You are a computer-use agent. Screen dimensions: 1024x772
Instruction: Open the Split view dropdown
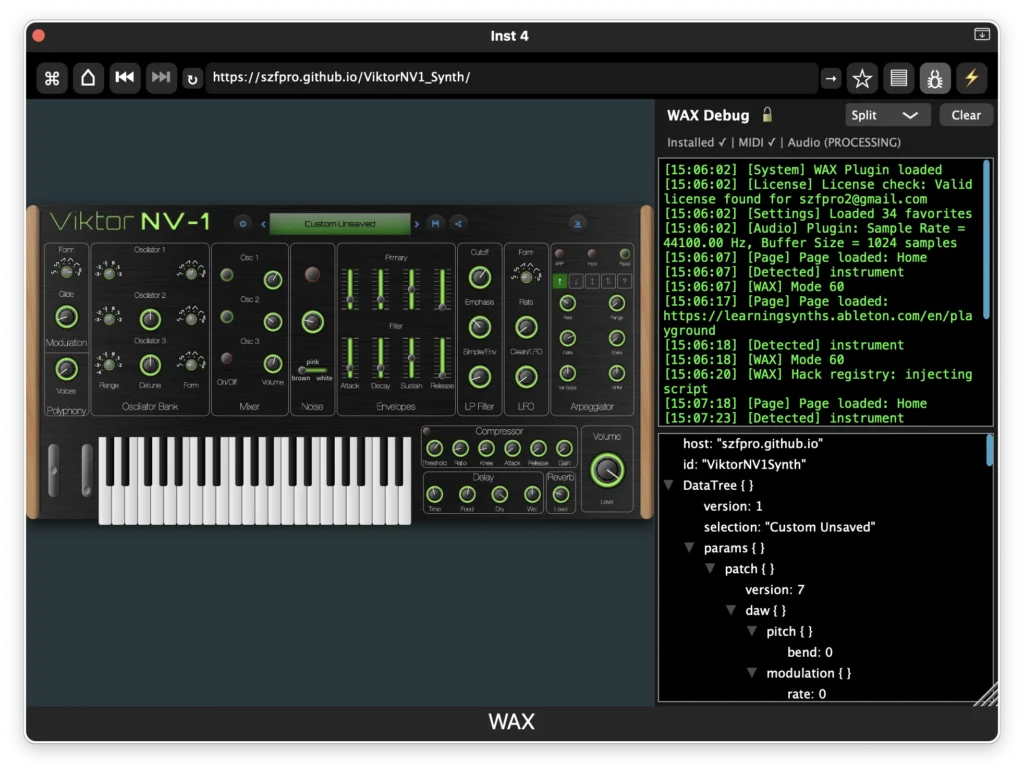coord(887,115)
